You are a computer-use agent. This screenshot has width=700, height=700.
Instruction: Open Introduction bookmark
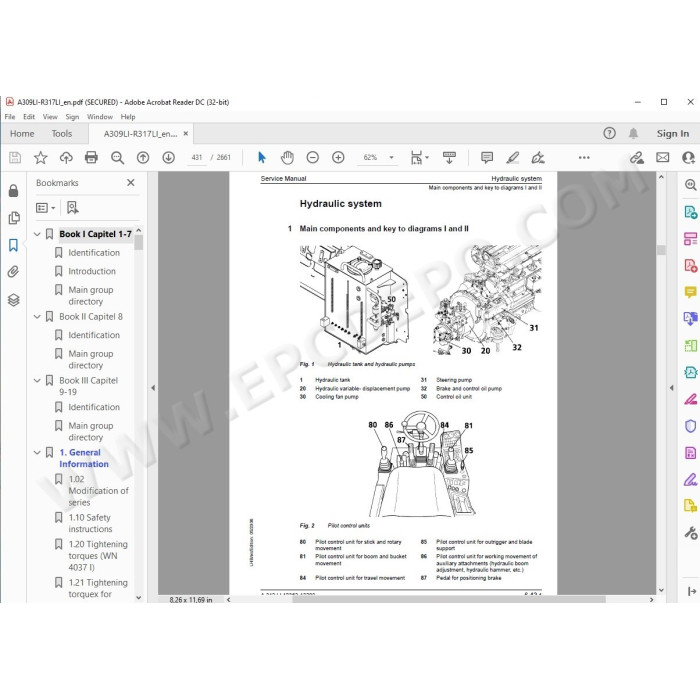[92, 271]
